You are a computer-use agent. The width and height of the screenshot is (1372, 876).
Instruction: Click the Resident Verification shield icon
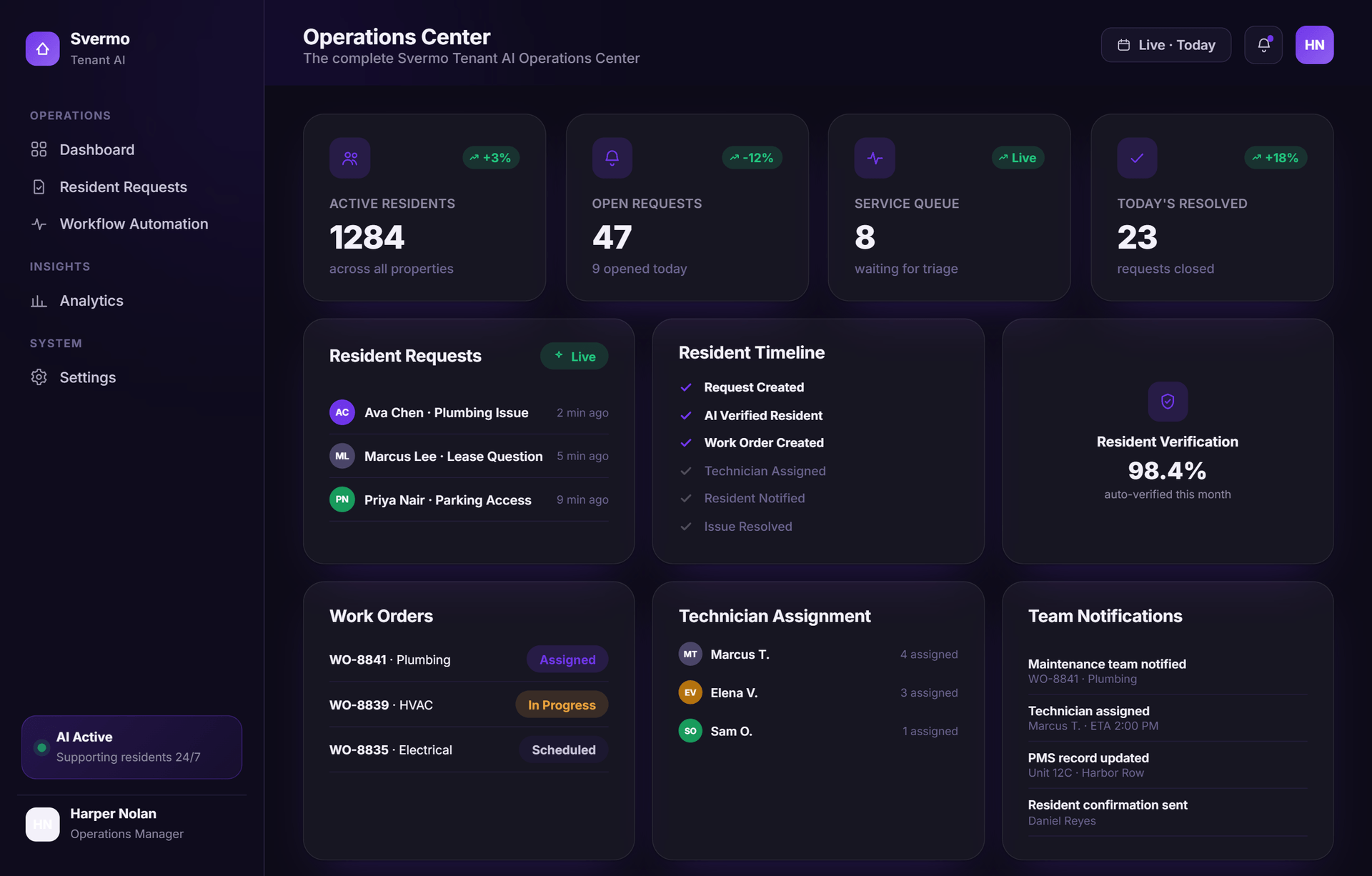coord(1168,402)
